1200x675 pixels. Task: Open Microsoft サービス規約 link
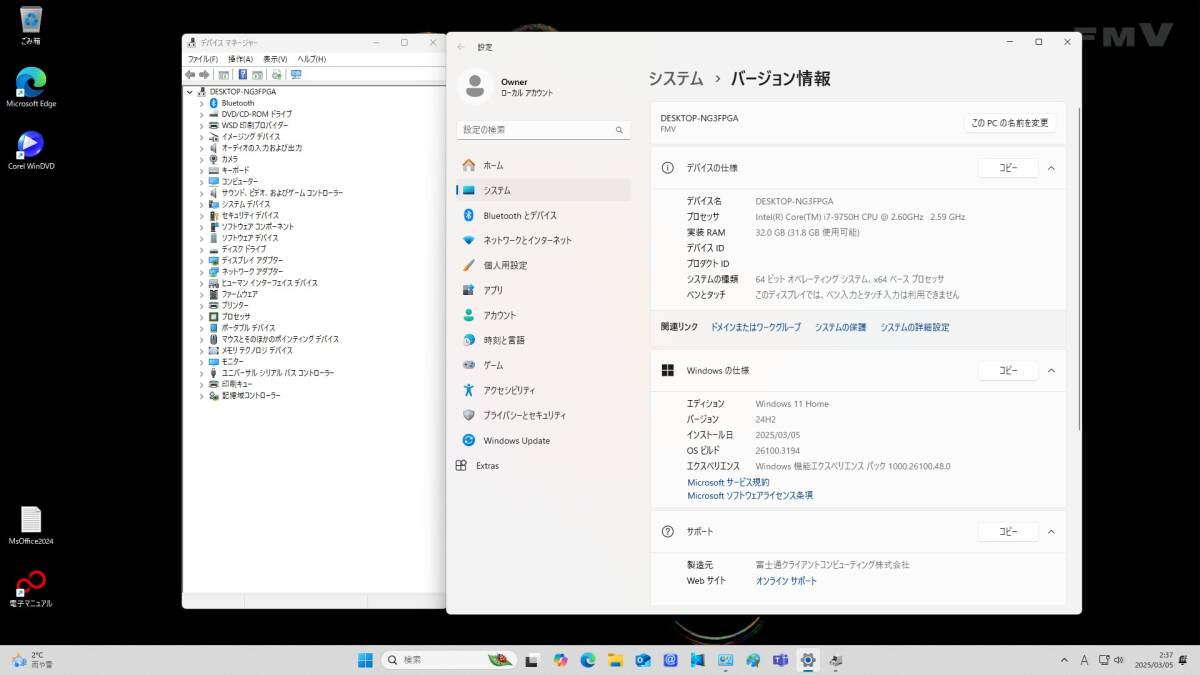(x=728, y=482)
